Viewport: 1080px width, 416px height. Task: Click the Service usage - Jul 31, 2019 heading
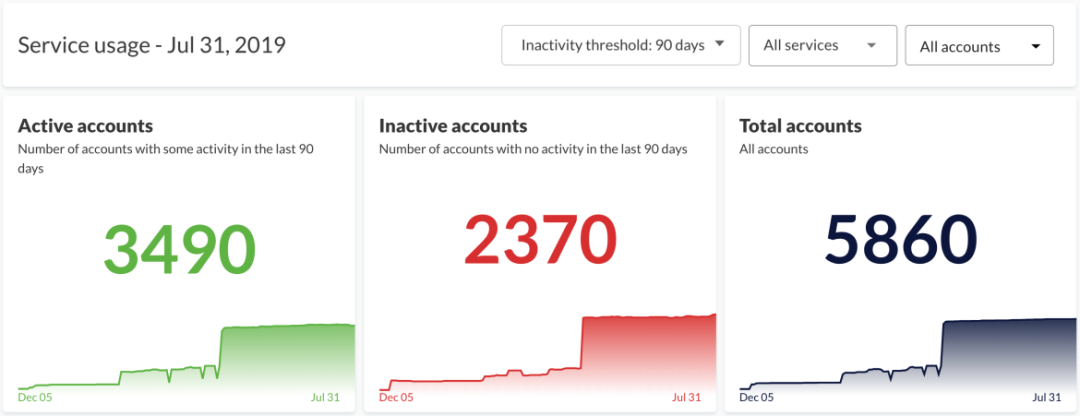(152, 45)
